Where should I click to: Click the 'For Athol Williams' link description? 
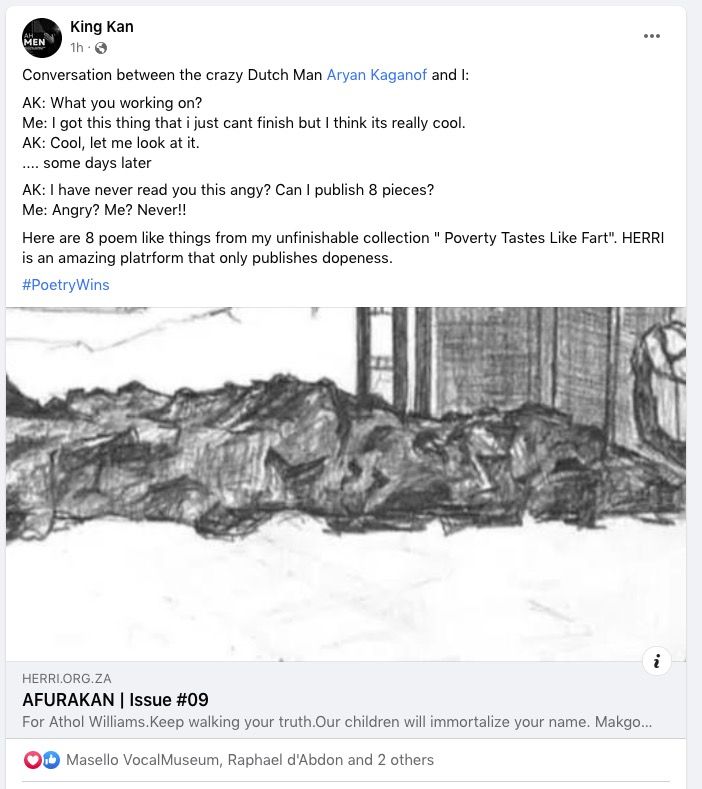click(x=337, y=722)
